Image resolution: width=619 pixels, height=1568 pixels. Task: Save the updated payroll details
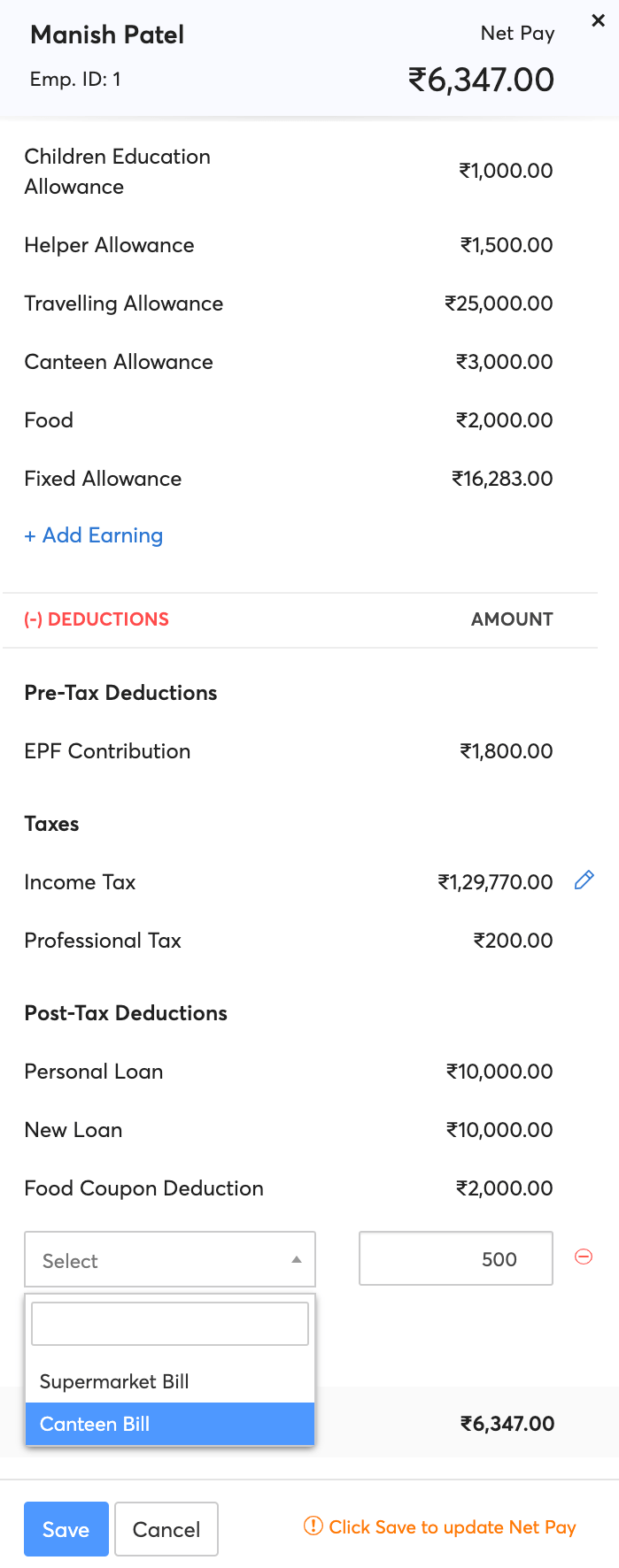(66, 1528)
